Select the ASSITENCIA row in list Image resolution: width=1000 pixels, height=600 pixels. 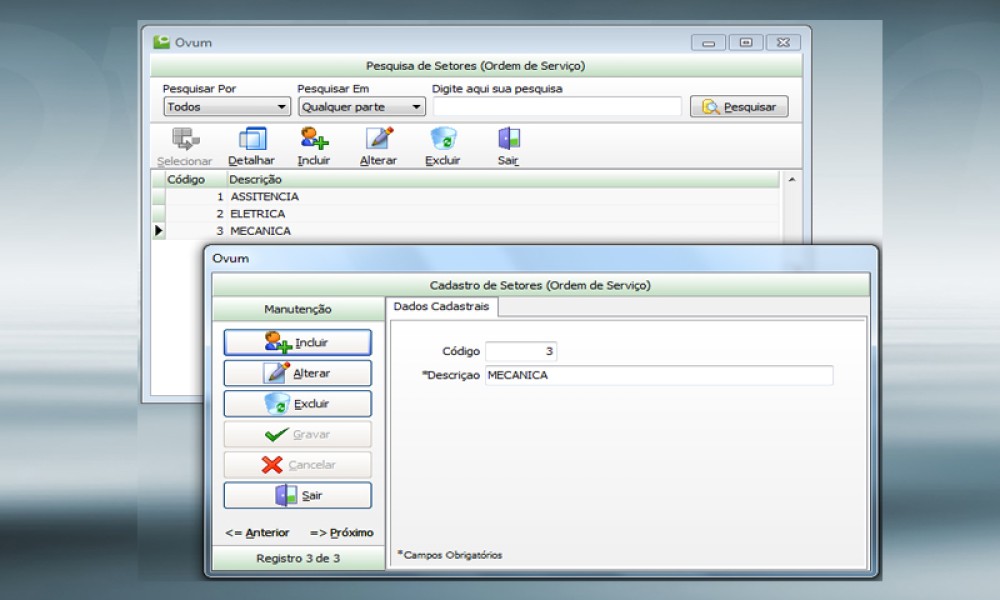265,197
